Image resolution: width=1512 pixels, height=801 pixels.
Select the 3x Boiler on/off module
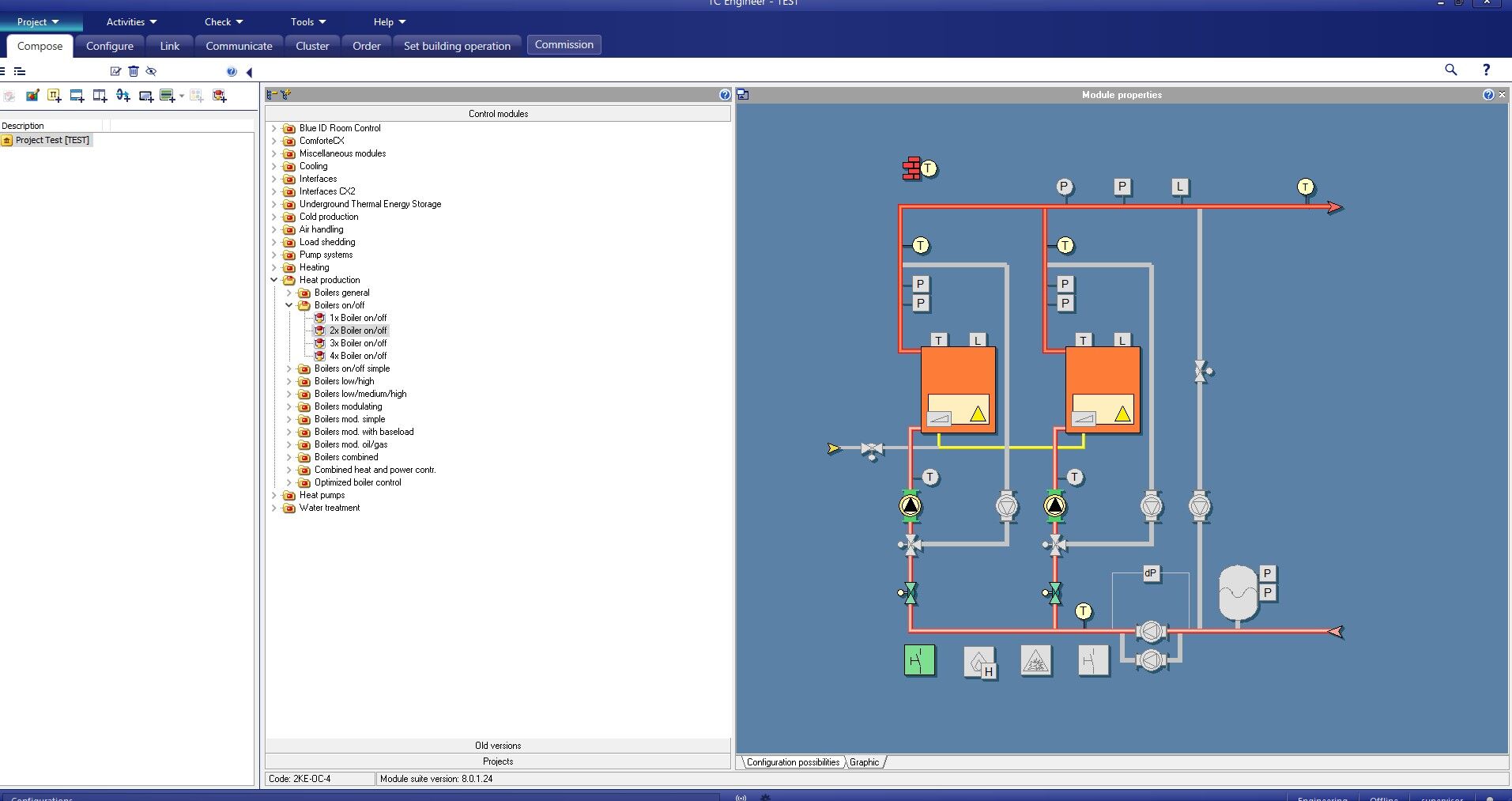358,343
